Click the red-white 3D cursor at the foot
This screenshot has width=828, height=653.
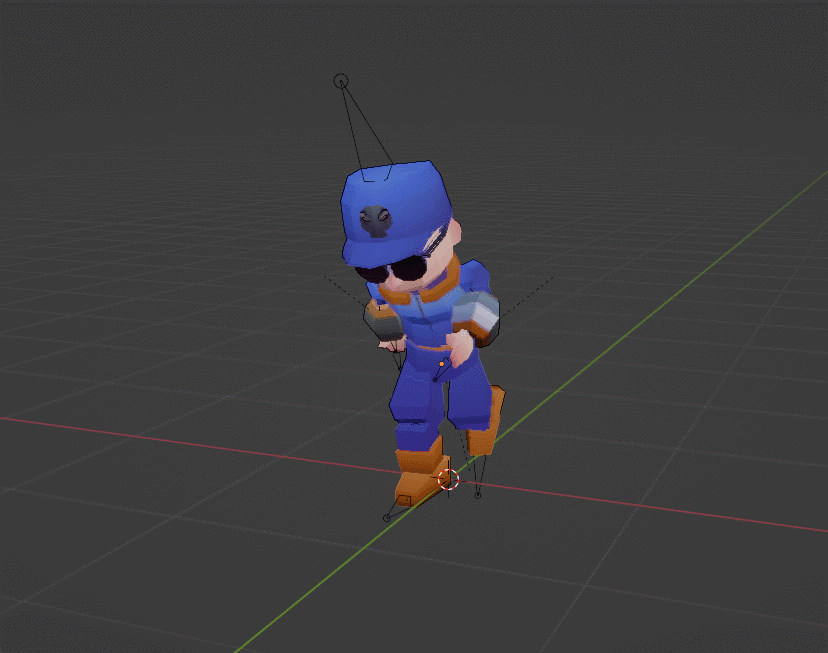coord(448,479)
